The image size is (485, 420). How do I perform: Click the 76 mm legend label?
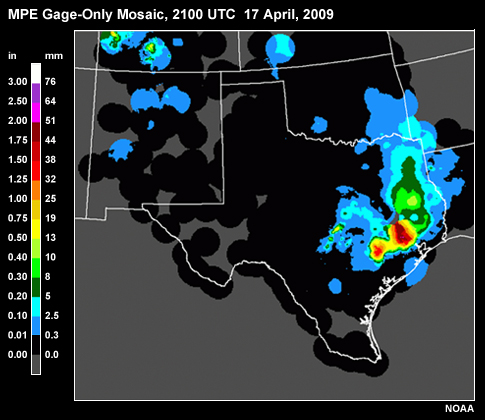50,81
